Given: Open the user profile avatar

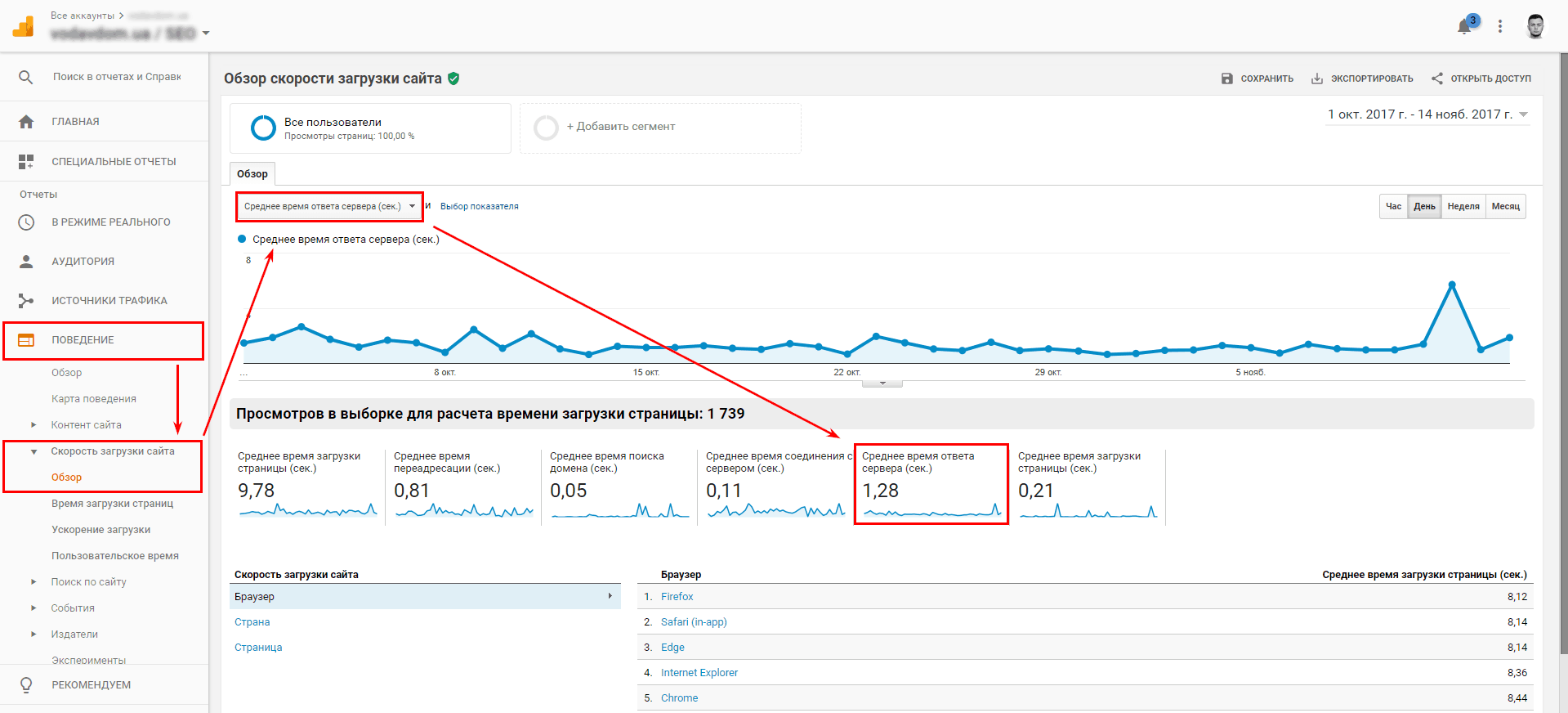Looking at the screenshot, I should tap(1535, 26).
